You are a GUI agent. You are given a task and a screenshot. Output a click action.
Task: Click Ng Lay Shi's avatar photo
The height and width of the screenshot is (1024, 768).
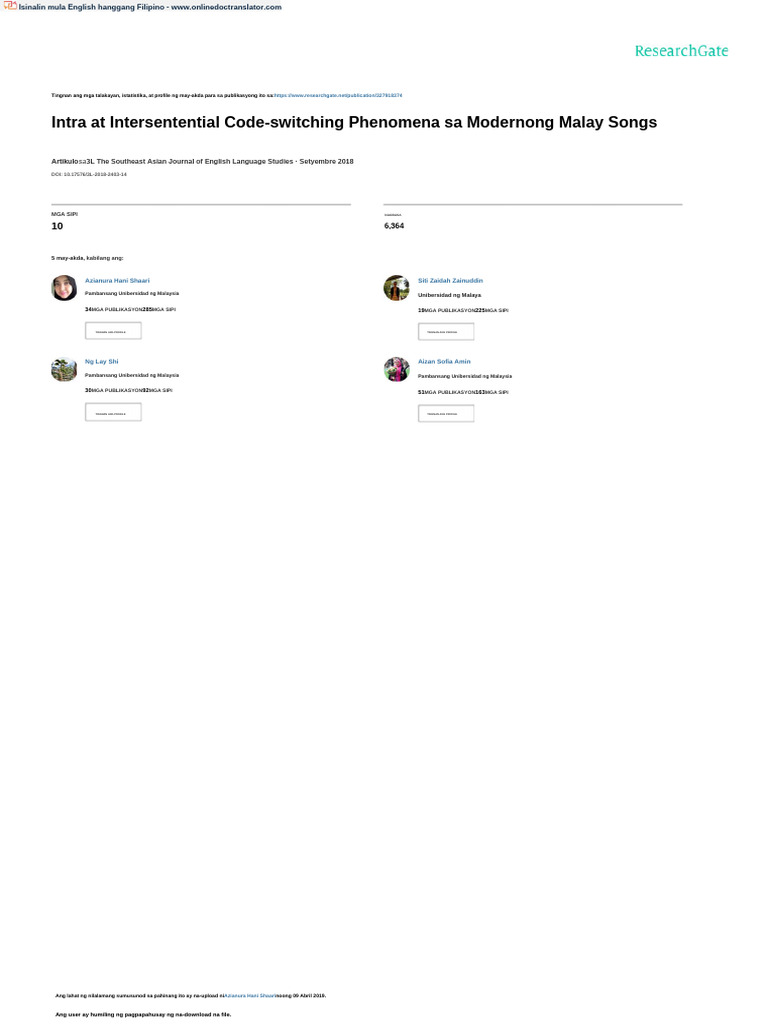click(x=64, y=369)
